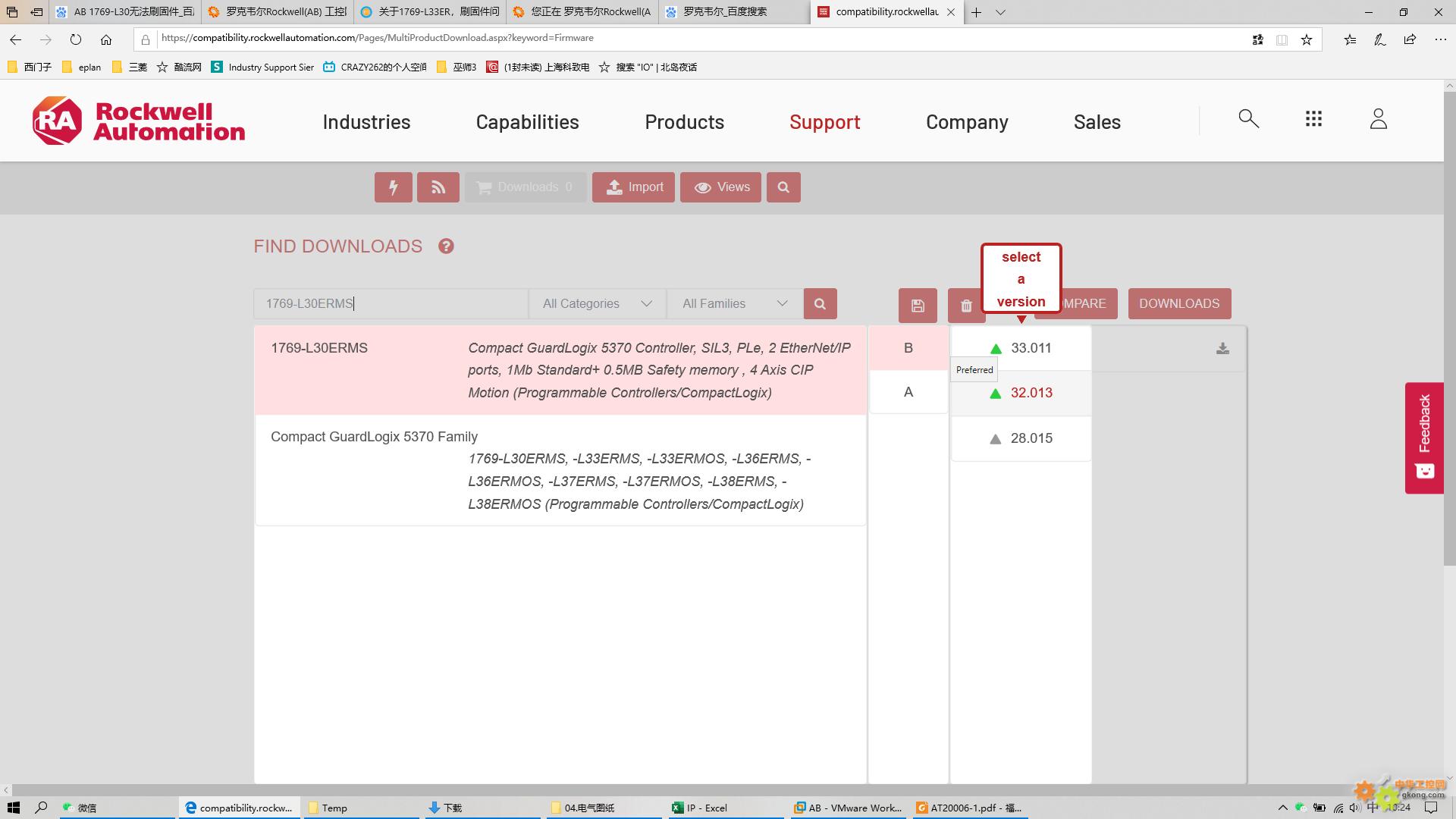Select series A for 1769-L30ERMS
This screenshot has height=819, width=1456.
pyautogui.click(x=908, y=392)
